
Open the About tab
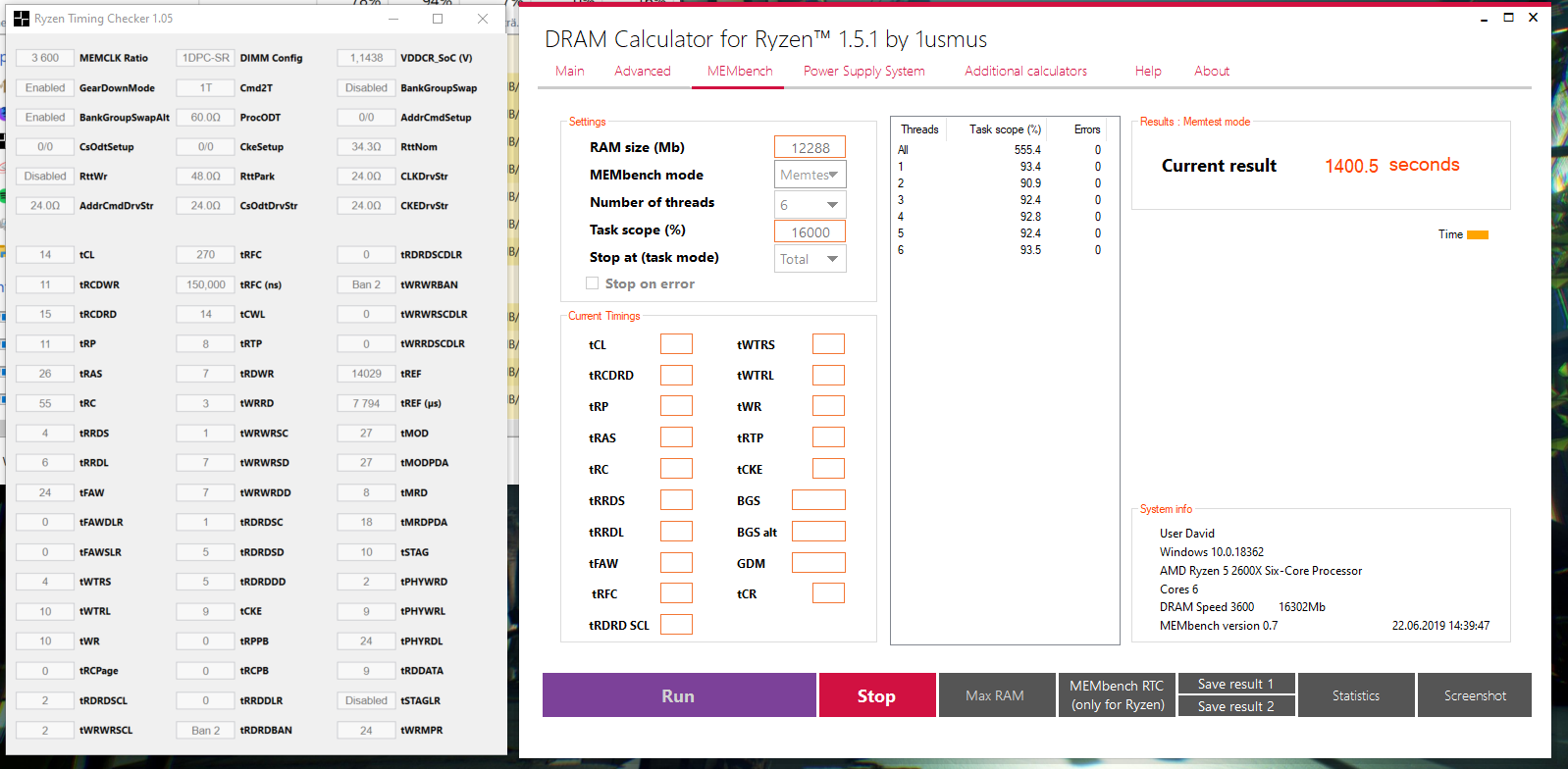click(x=1212, y=71)
